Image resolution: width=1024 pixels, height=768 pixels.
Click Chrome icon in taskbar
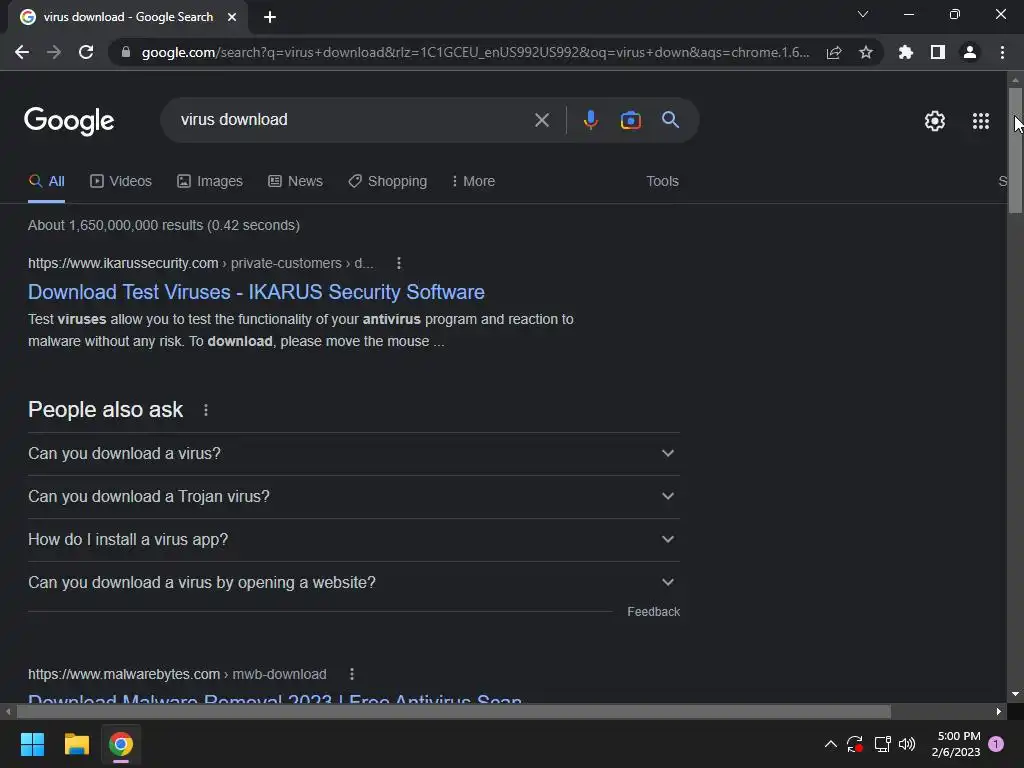pyautogui.click(x=121, y=744)
